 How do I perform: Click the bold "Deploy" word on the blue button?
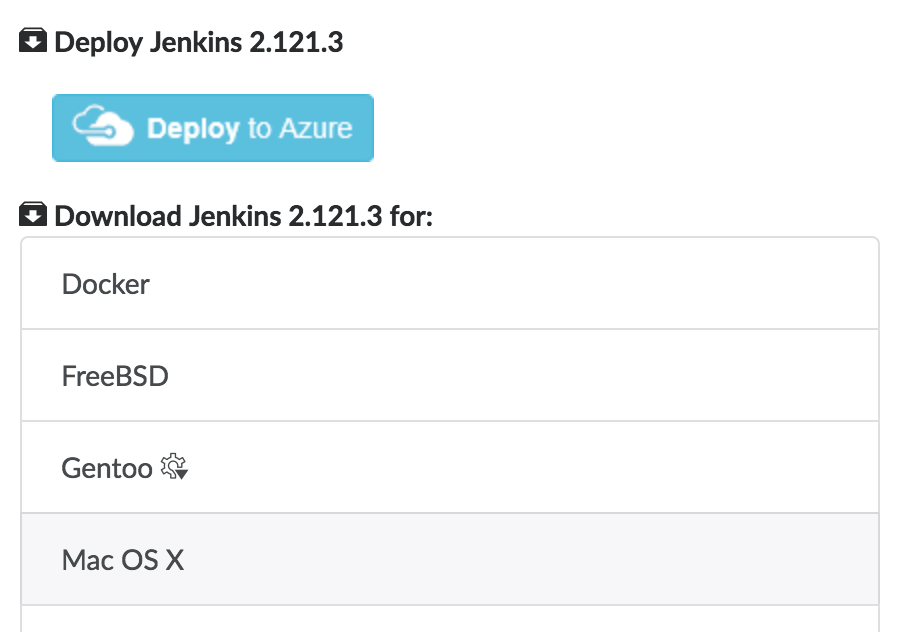193,129
